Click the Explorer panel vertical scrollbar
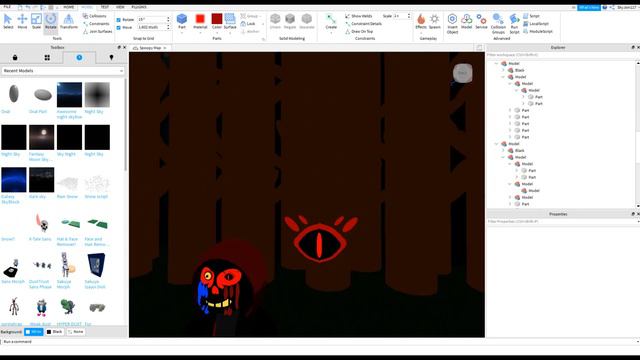The width and height of the screenshot is (640, 360). point(638,134)
